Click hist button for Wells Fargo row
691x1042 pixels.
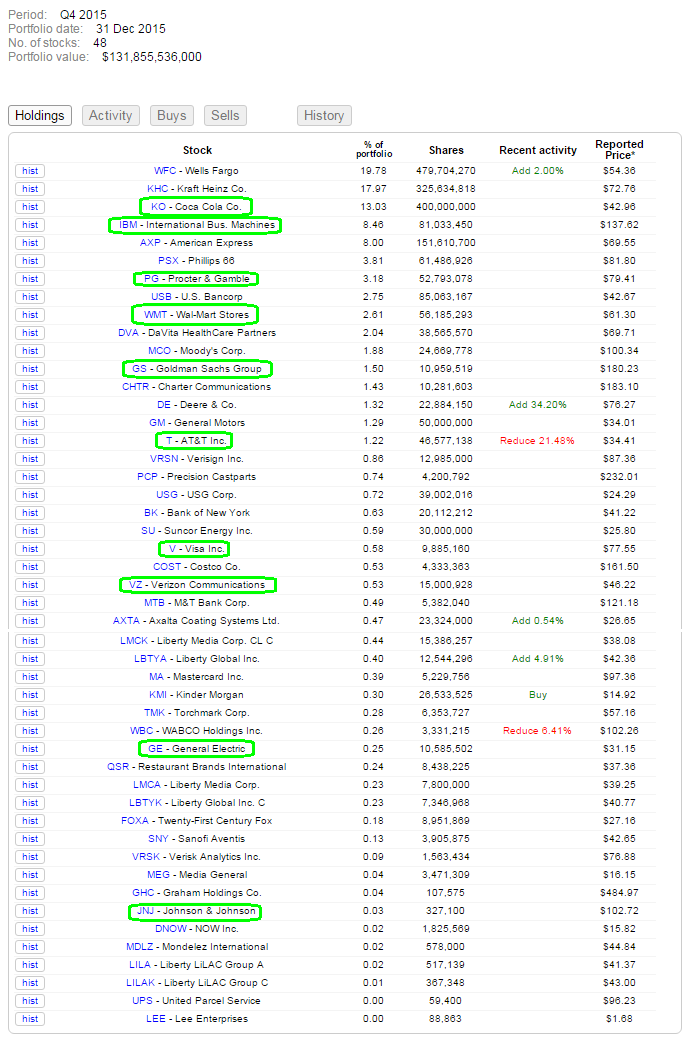[x=30, y=171]
